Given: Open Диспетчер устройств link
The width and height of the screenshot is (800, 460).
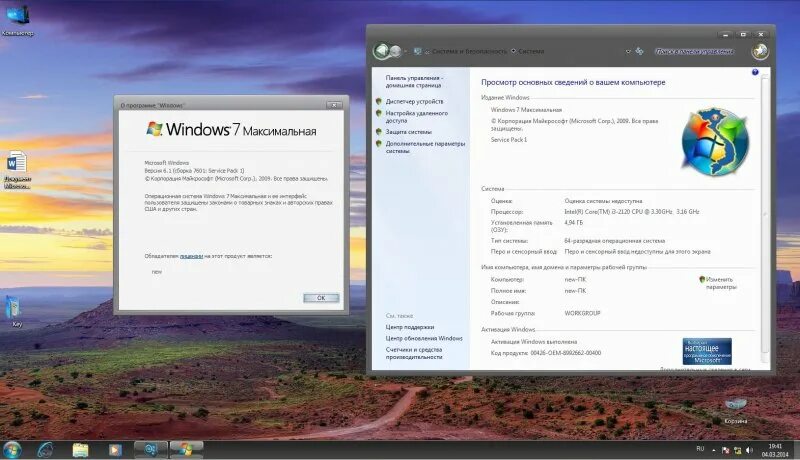Looking at the screenshot, I should (414, 101).
